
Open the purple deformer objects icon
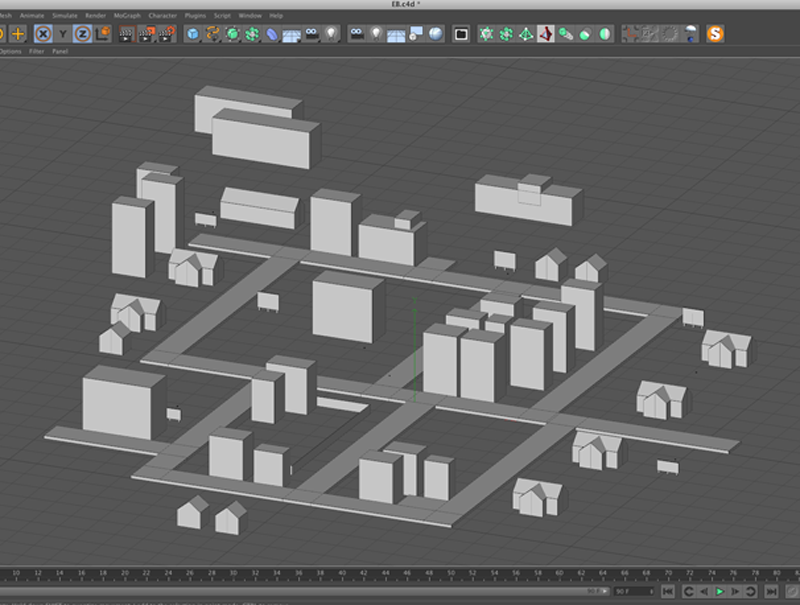click(x=272, y=34)
